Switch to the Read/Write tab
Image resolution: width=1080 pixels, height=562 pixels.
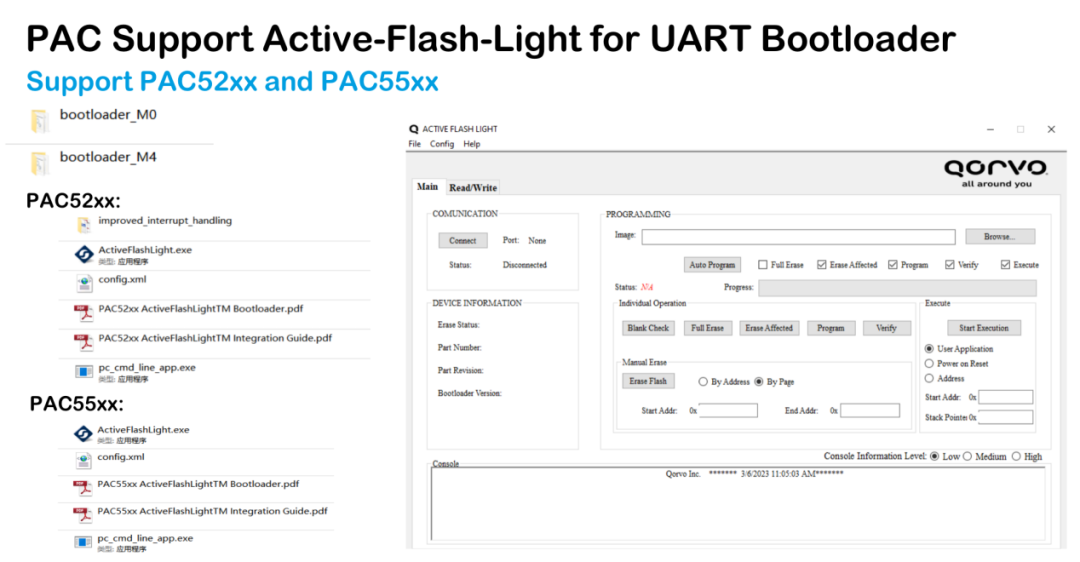(x=472, y=187)
